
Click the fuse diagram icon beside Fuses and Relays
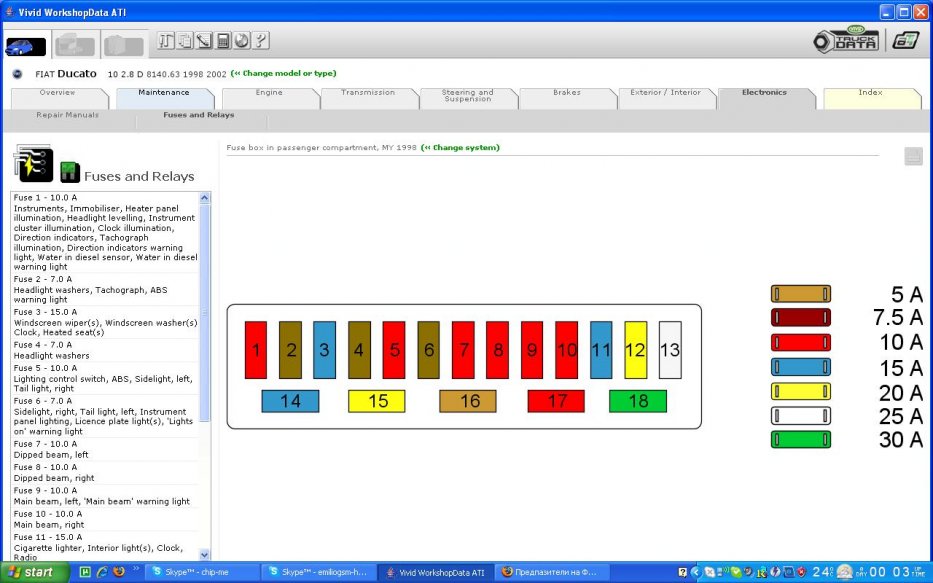pyautogui.click(x=33, y=165)
